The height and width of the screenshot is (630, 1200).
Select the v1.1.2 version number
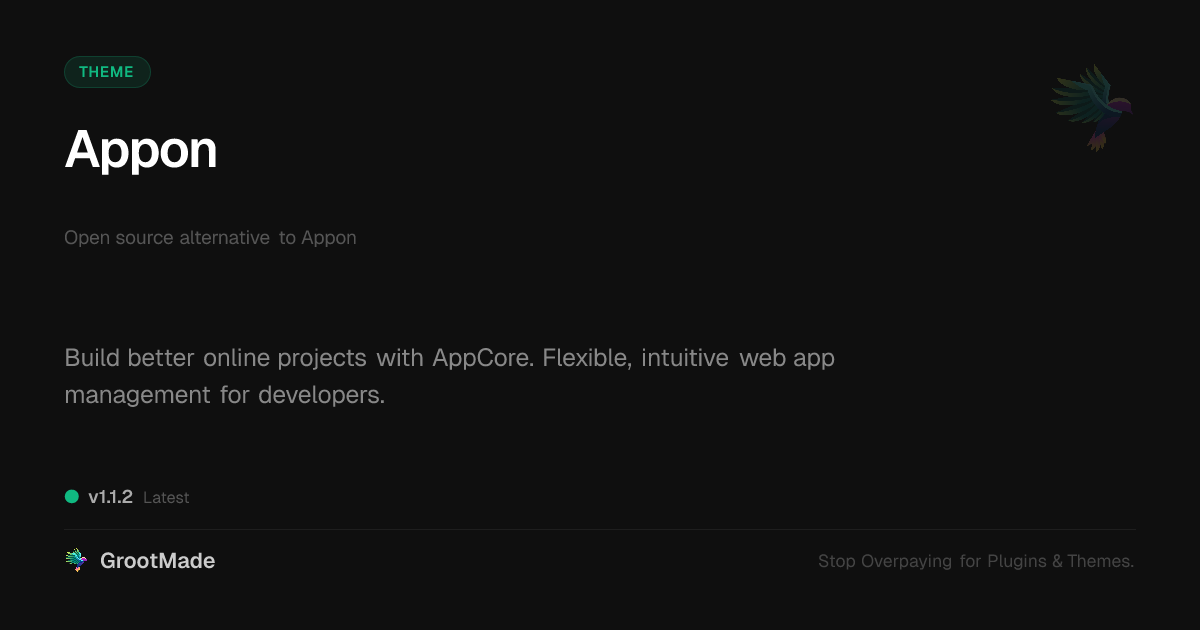click(110, 497)
